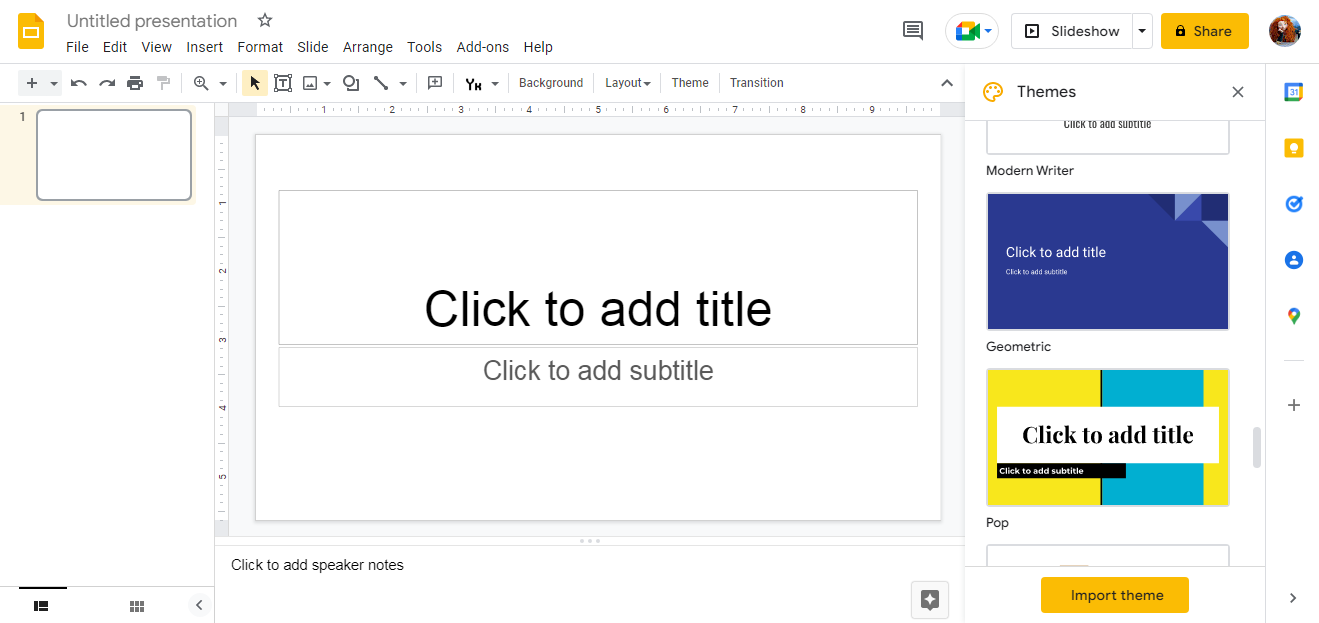Hide the menus with up chevron
The image size is (1319, 623).
click(x=947, y=83)
